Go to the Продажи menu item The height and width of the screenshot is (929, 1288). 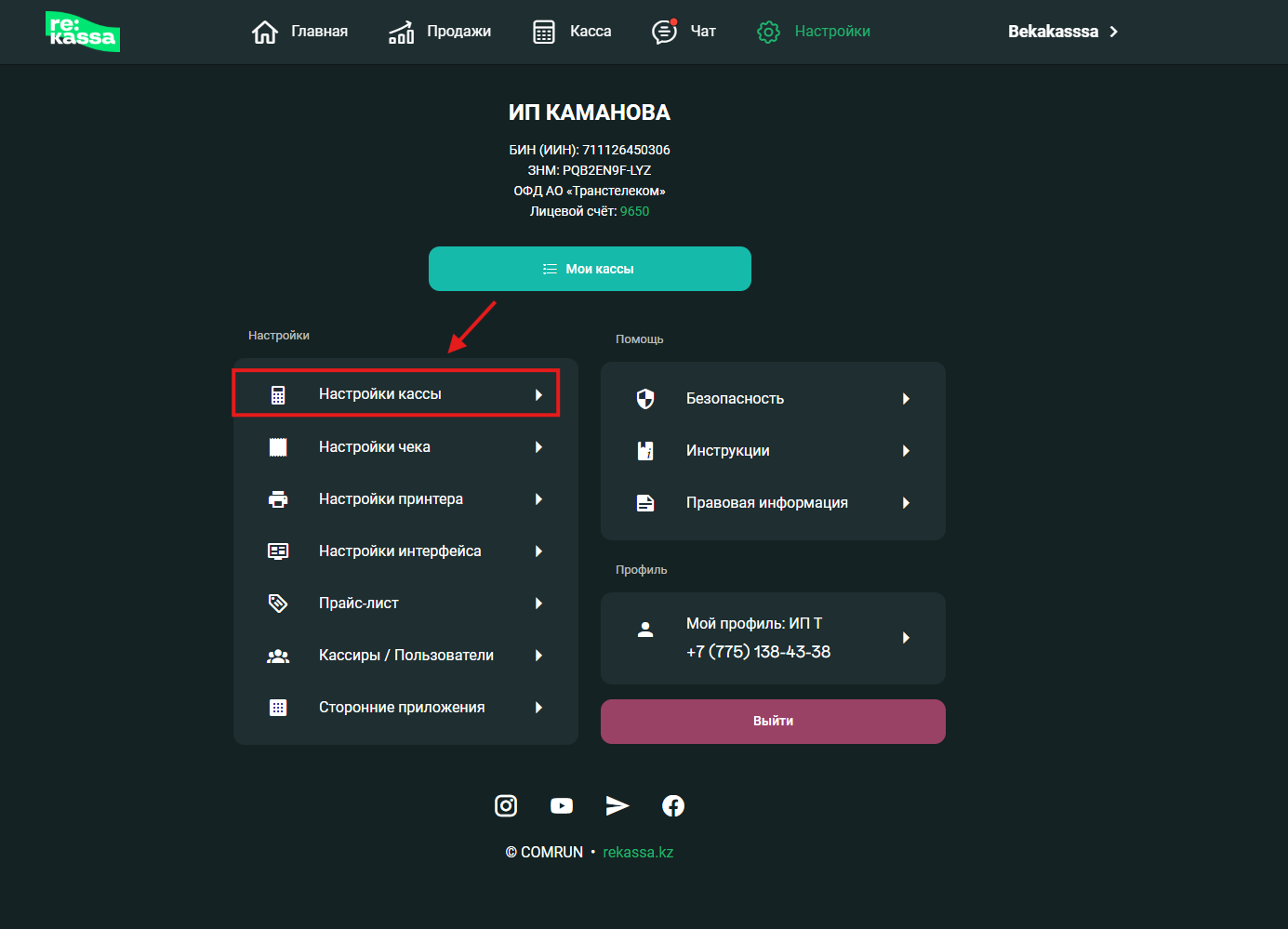tap(440, 32)
